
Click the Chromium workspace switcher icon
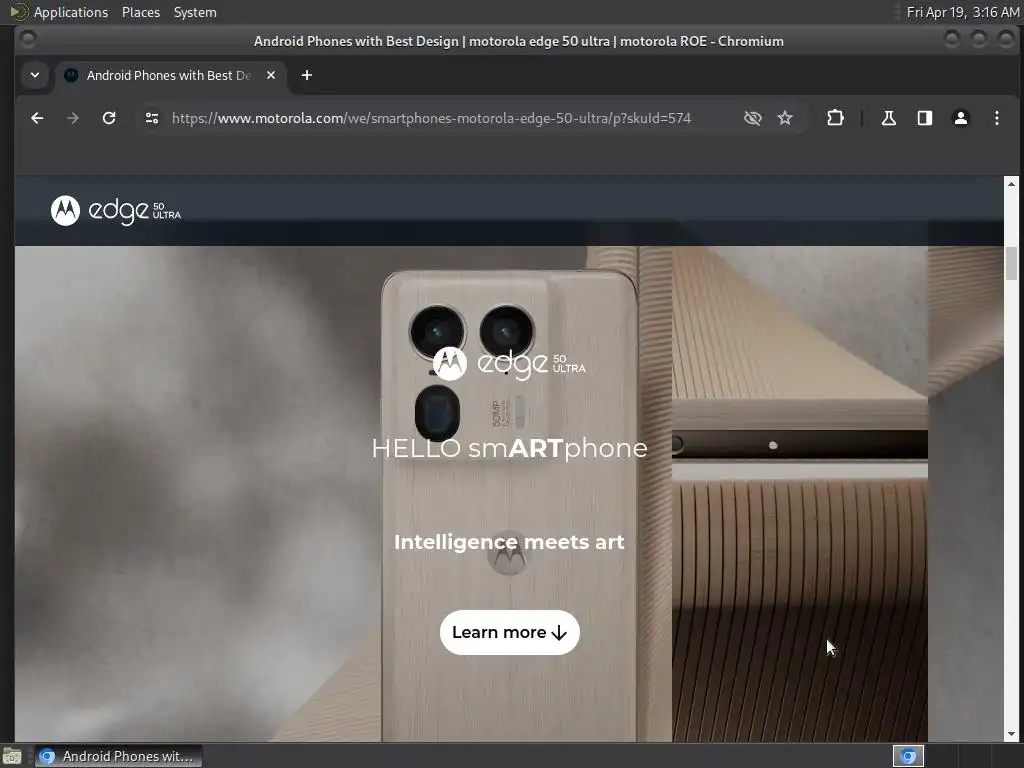(908, 756)
